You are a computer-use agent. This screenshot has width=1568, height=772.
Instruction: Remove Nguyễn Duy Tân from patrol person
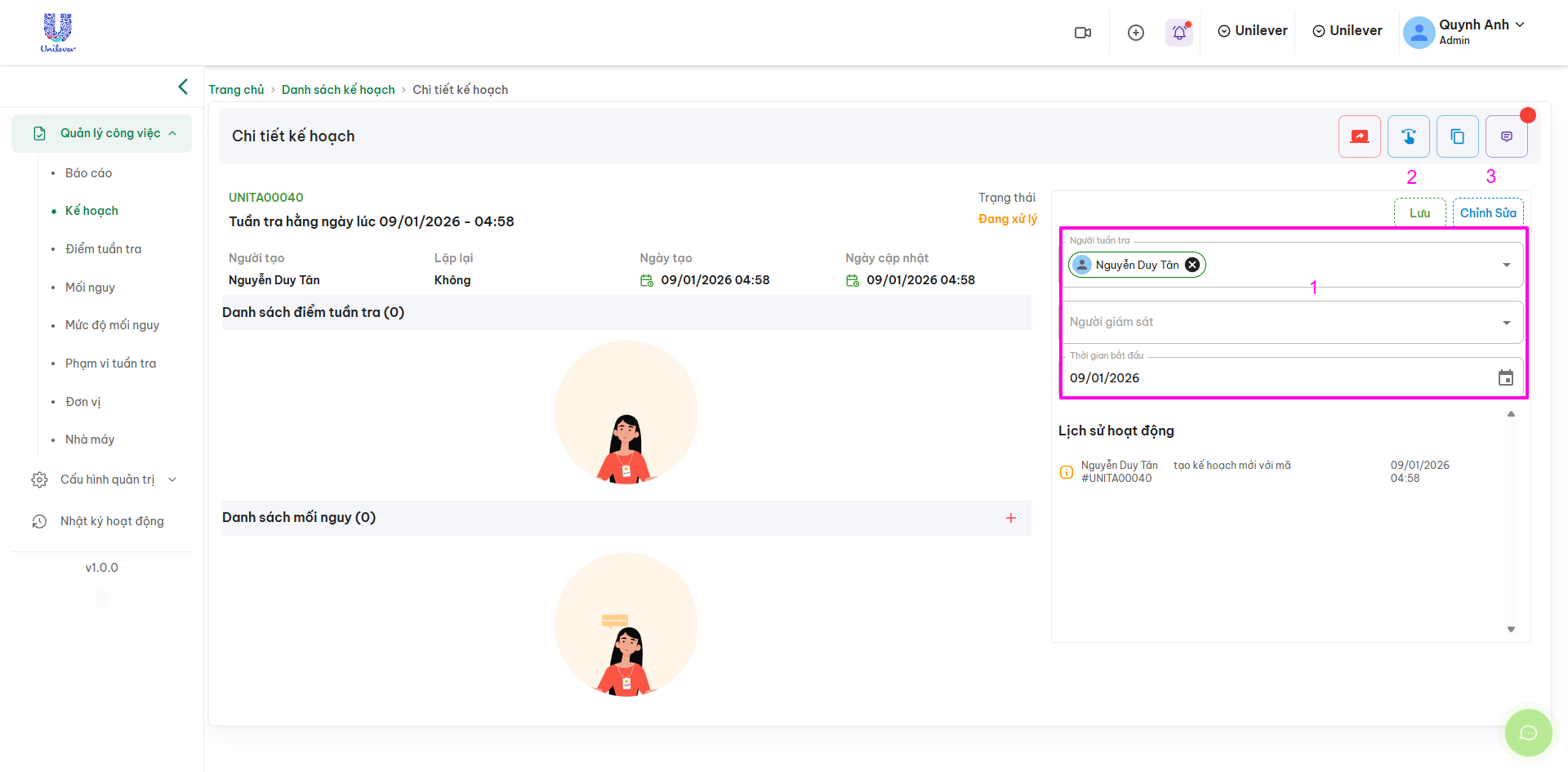pos(1192,265)
